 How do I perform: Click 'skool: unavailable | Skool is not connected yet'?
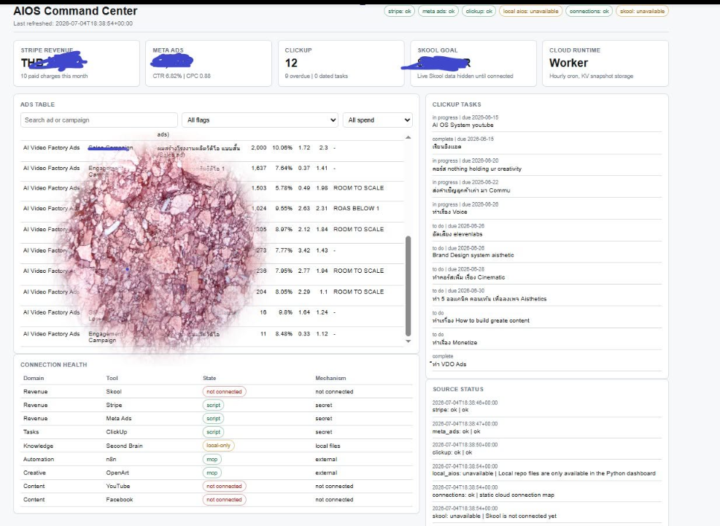494,516
